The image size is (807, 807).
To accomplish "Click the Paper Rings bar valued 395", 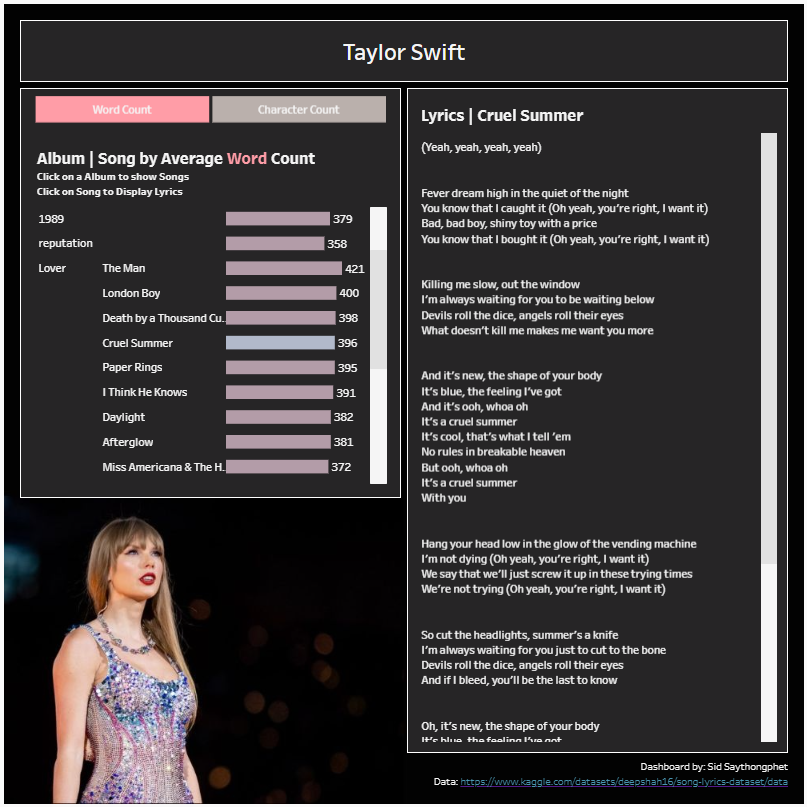I will (x=280, y=367).
